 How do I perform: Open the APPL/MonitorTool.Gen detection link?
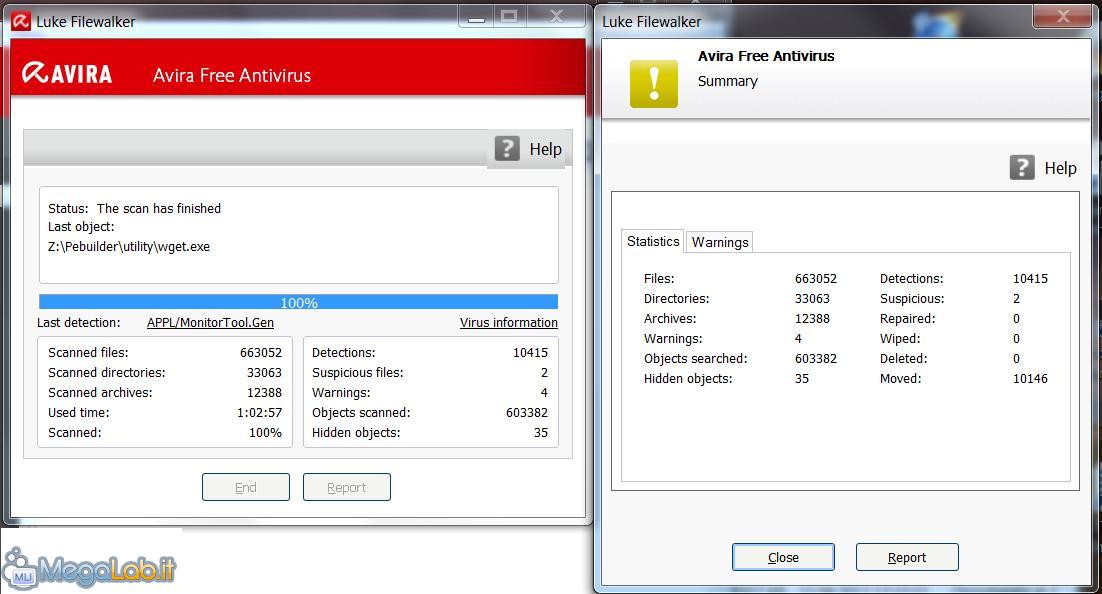click(x=210, y=323)
